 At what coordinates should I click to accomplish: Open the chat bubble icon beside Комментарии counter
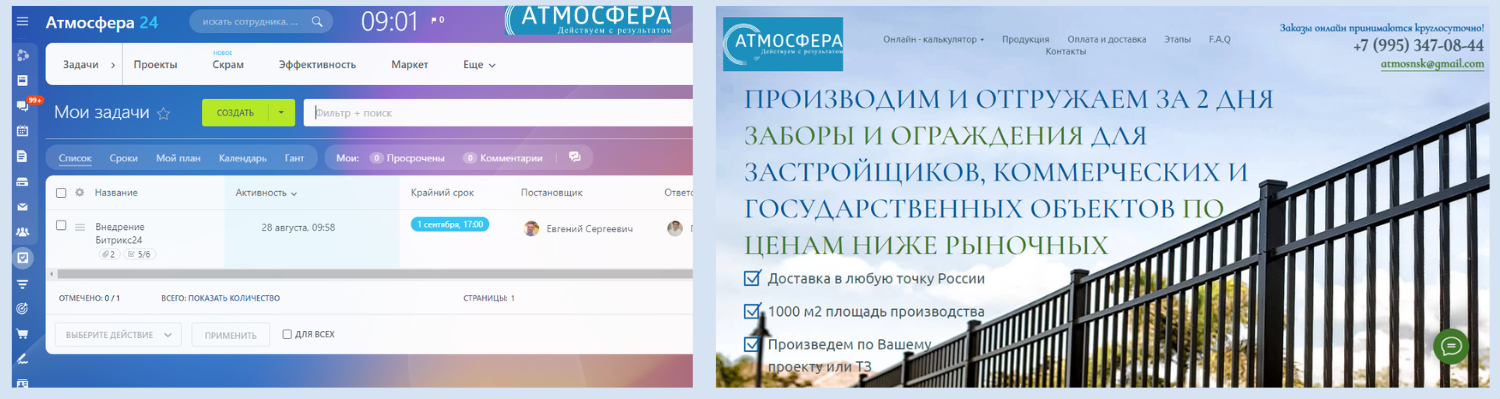pos(574,157)
